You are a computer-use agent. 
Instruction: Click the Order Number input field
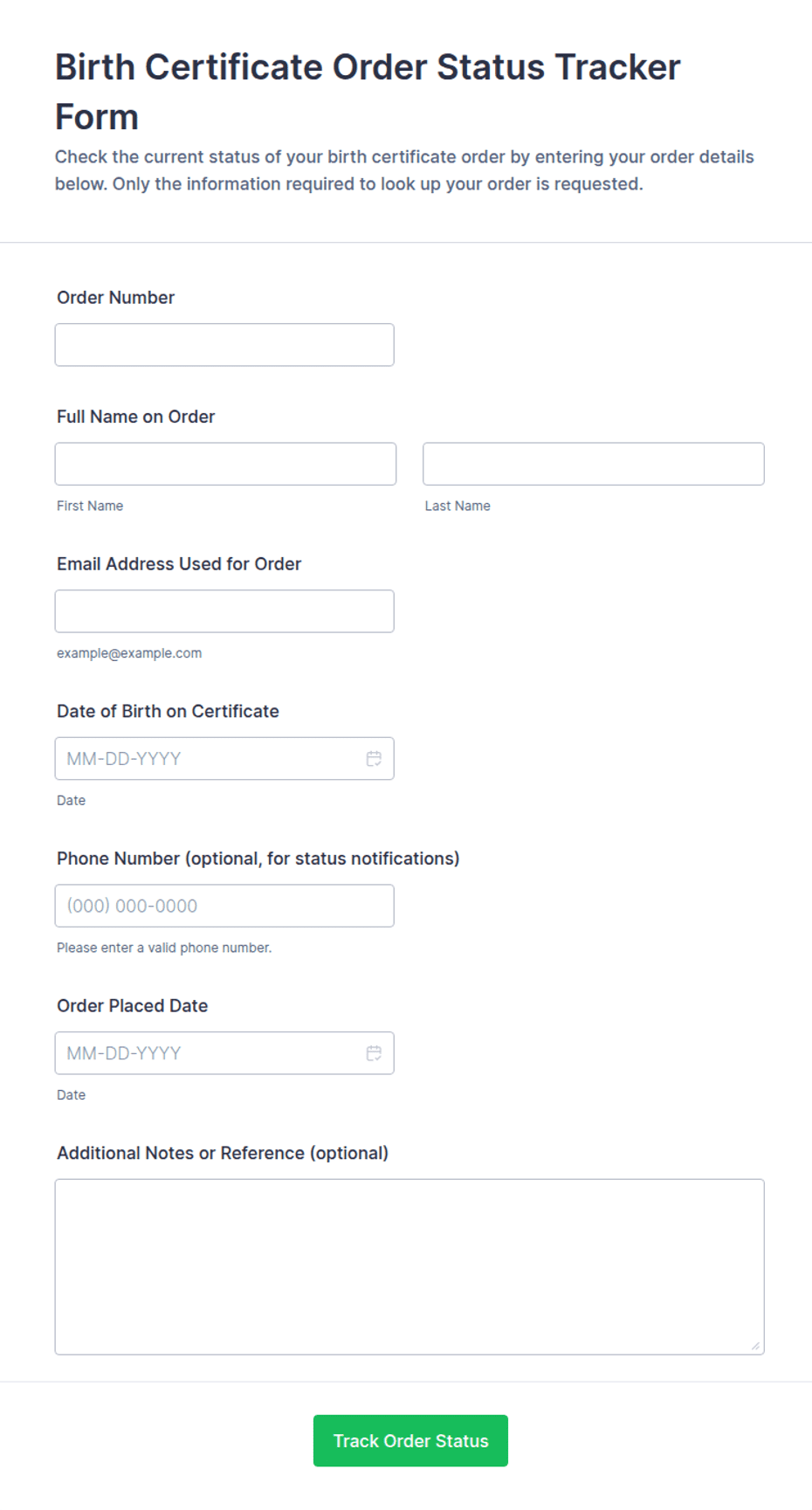click(x=224, y=345)
